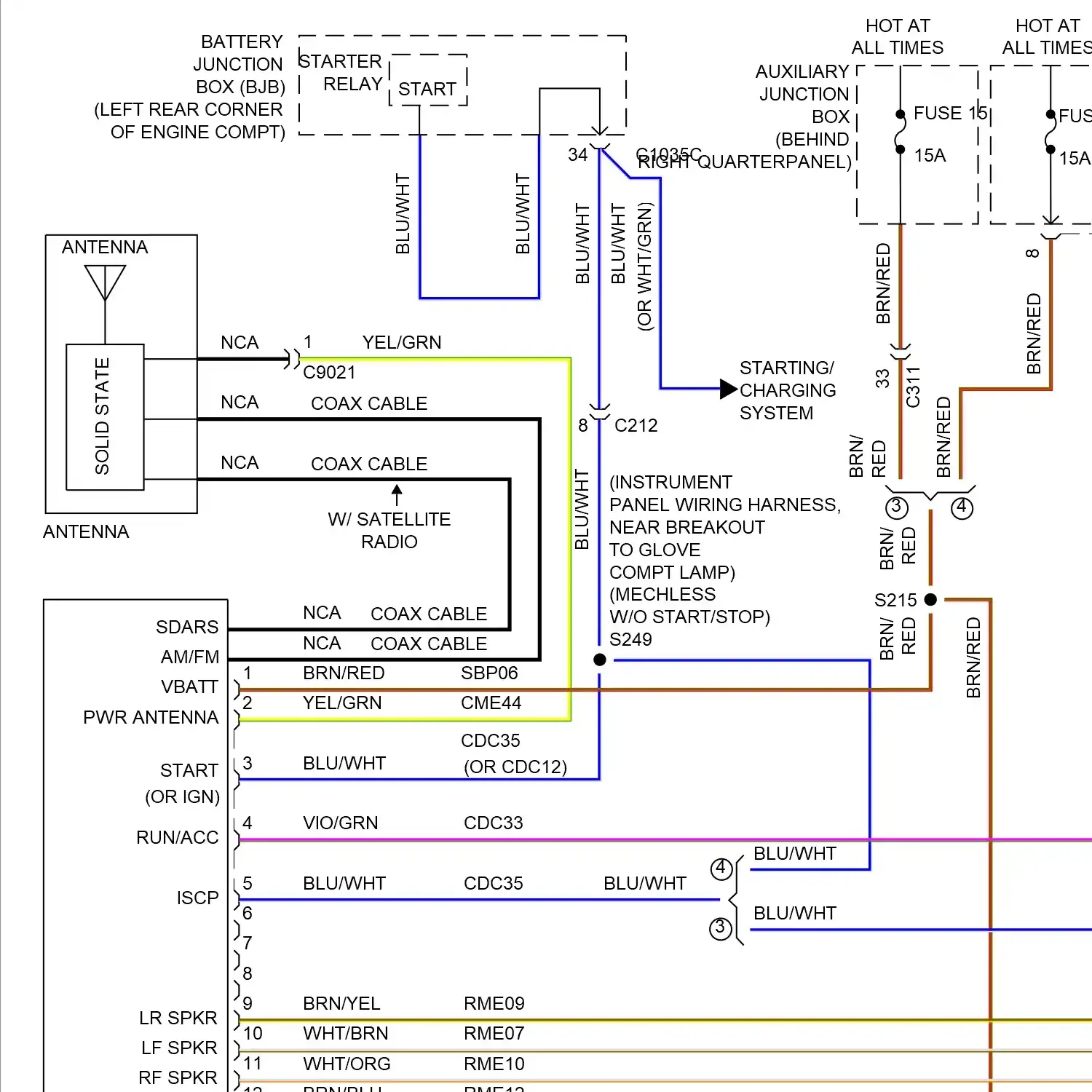Click the LR SPKR label
The image size is (1092, 1092).
[x=178, y=1018]
